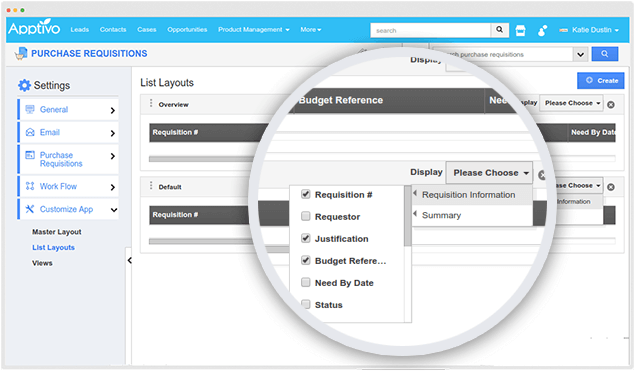Open the user contacts icon in header
635x371 pixels.
point(542,30)
